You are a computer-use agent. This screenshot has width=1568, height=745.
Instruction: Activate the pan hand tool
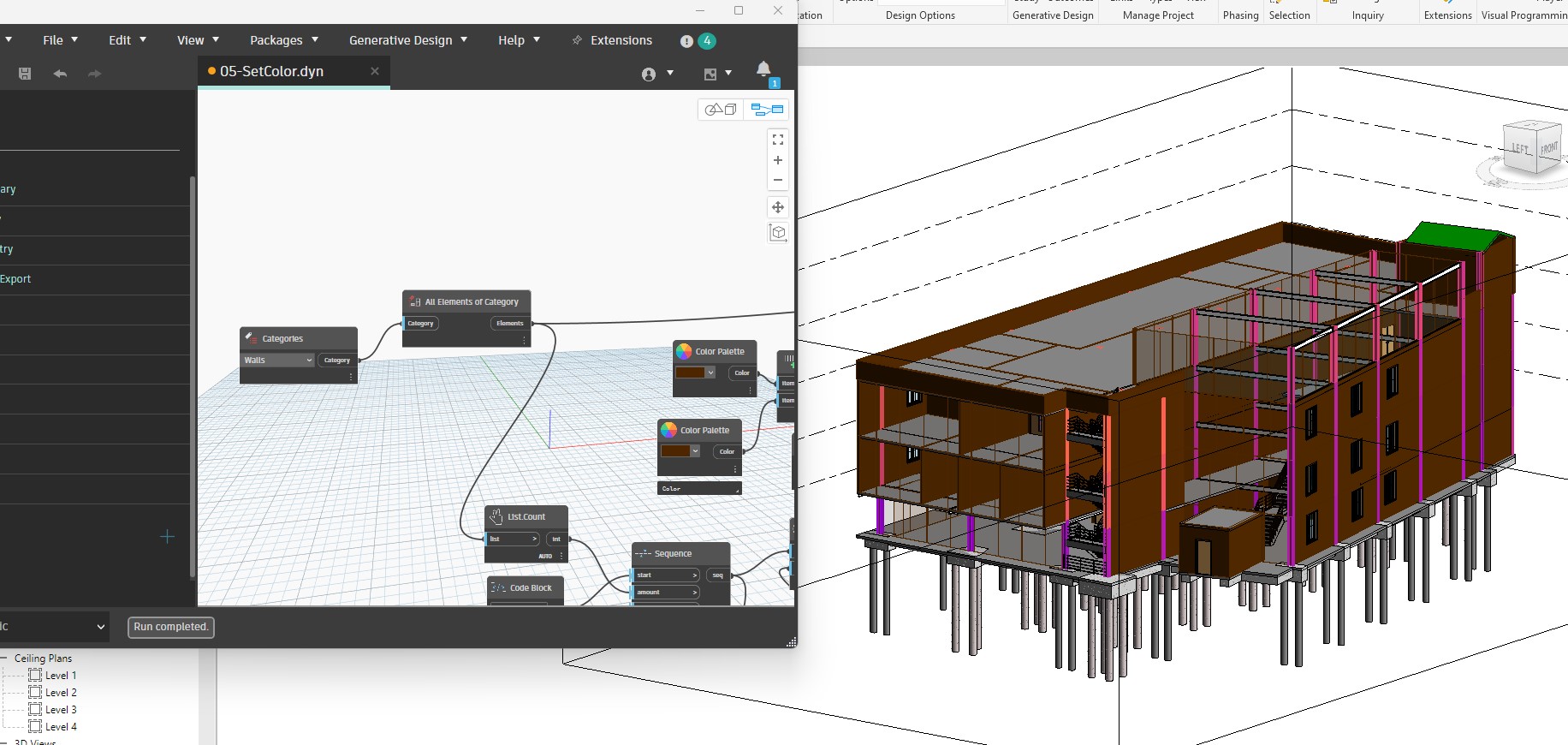click(777, 207)
